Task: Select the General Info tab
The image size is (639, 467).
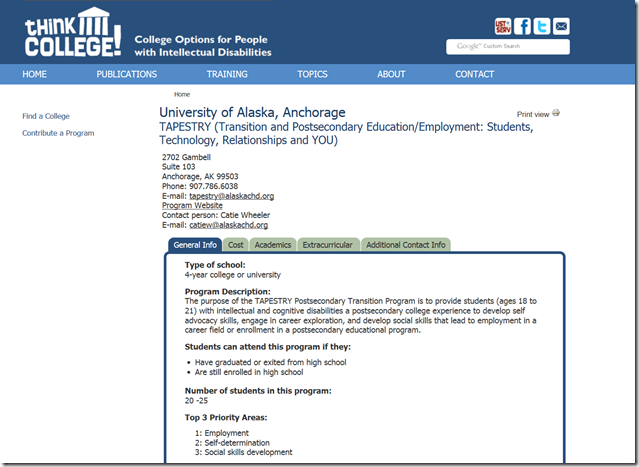Action: (195, 245)
